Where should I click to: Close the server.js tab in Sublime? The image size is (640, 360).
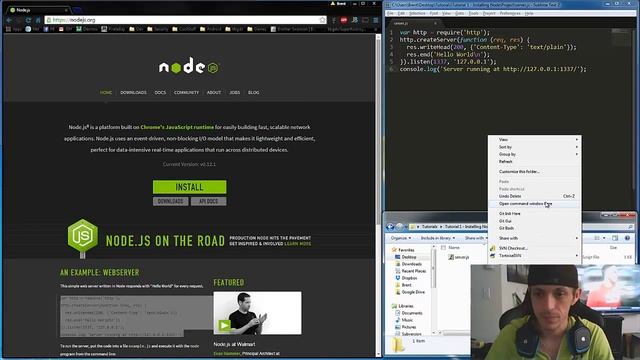435,23
